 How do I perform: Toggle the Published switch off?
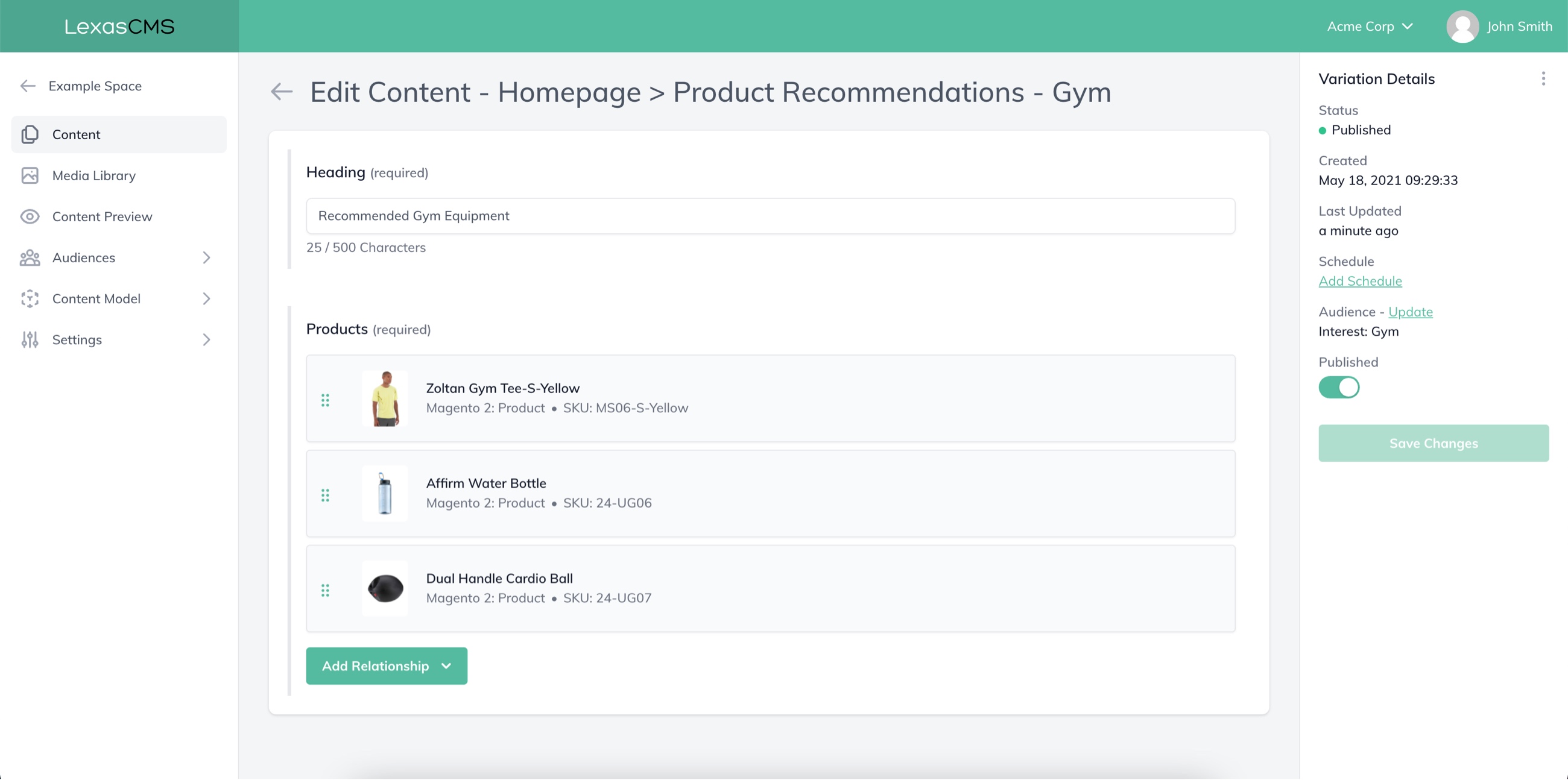[1338, 387]
